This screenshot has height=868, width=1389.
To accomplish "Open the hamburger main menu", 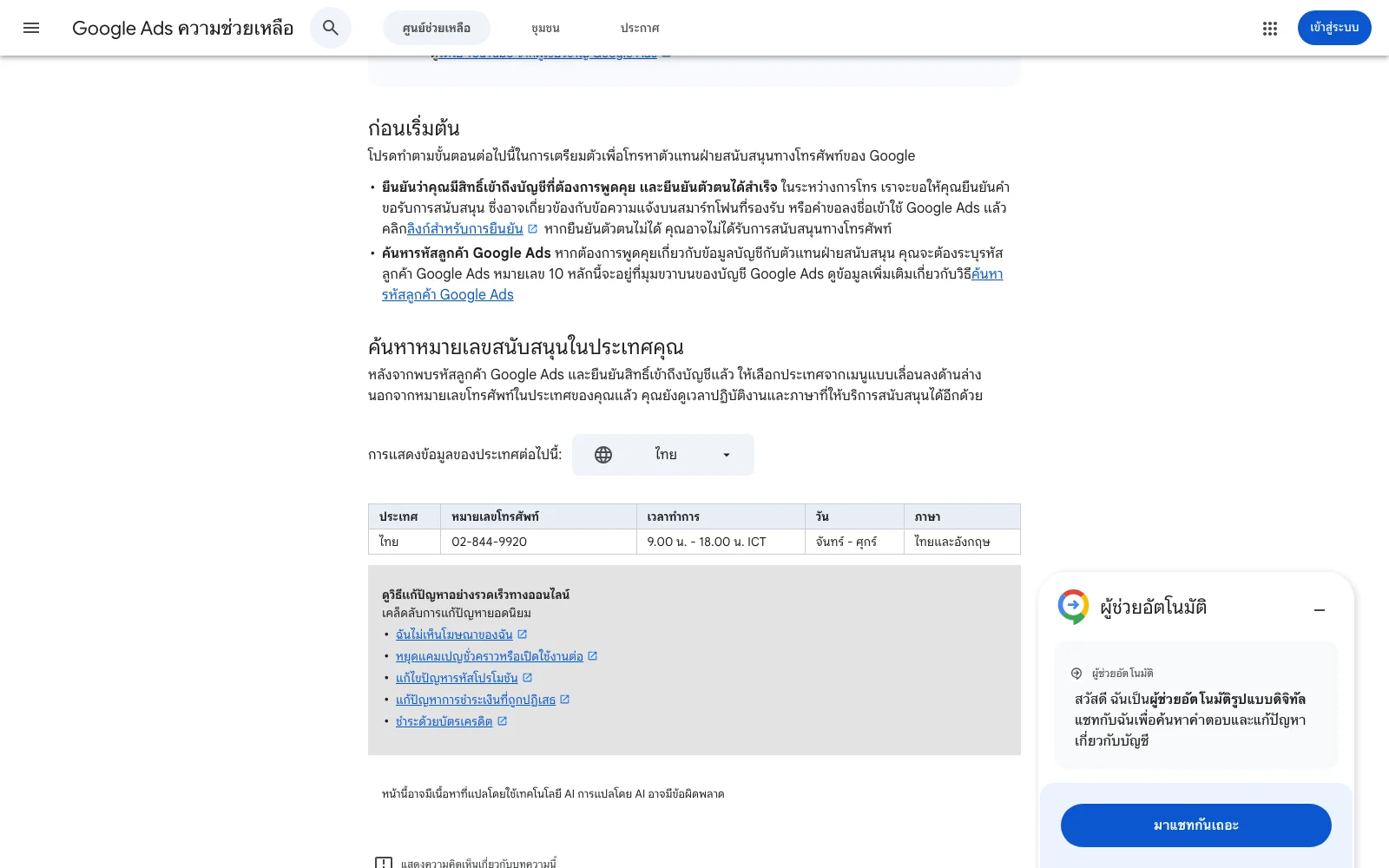I will click(31, 28).
